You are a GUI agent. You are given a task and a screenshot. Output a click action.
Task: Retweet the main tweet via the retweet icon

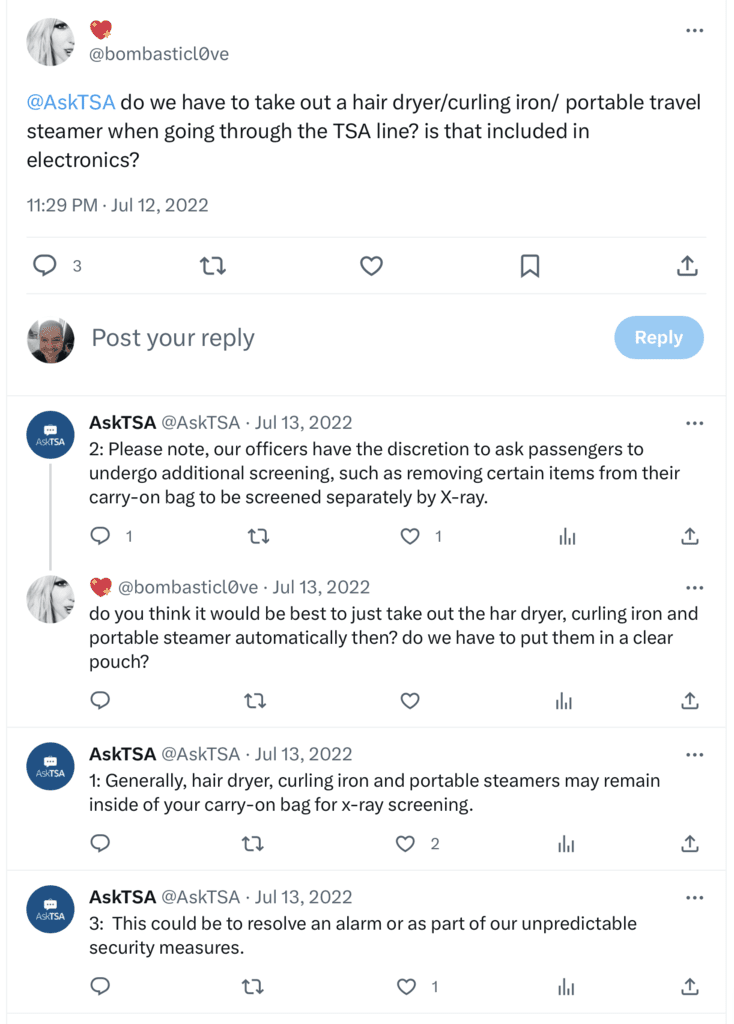(x=212, y=266)
